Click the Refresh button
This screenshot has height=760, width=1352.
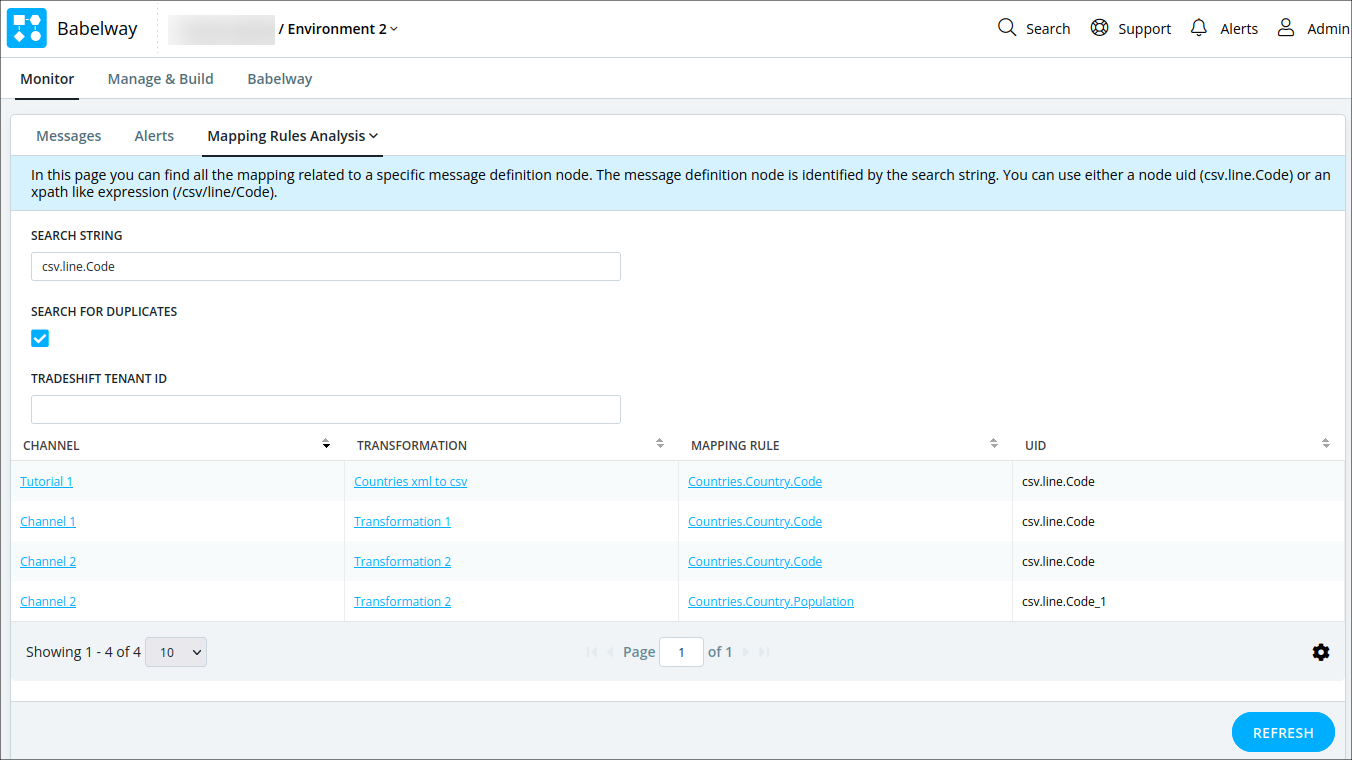coord(1283,732)
